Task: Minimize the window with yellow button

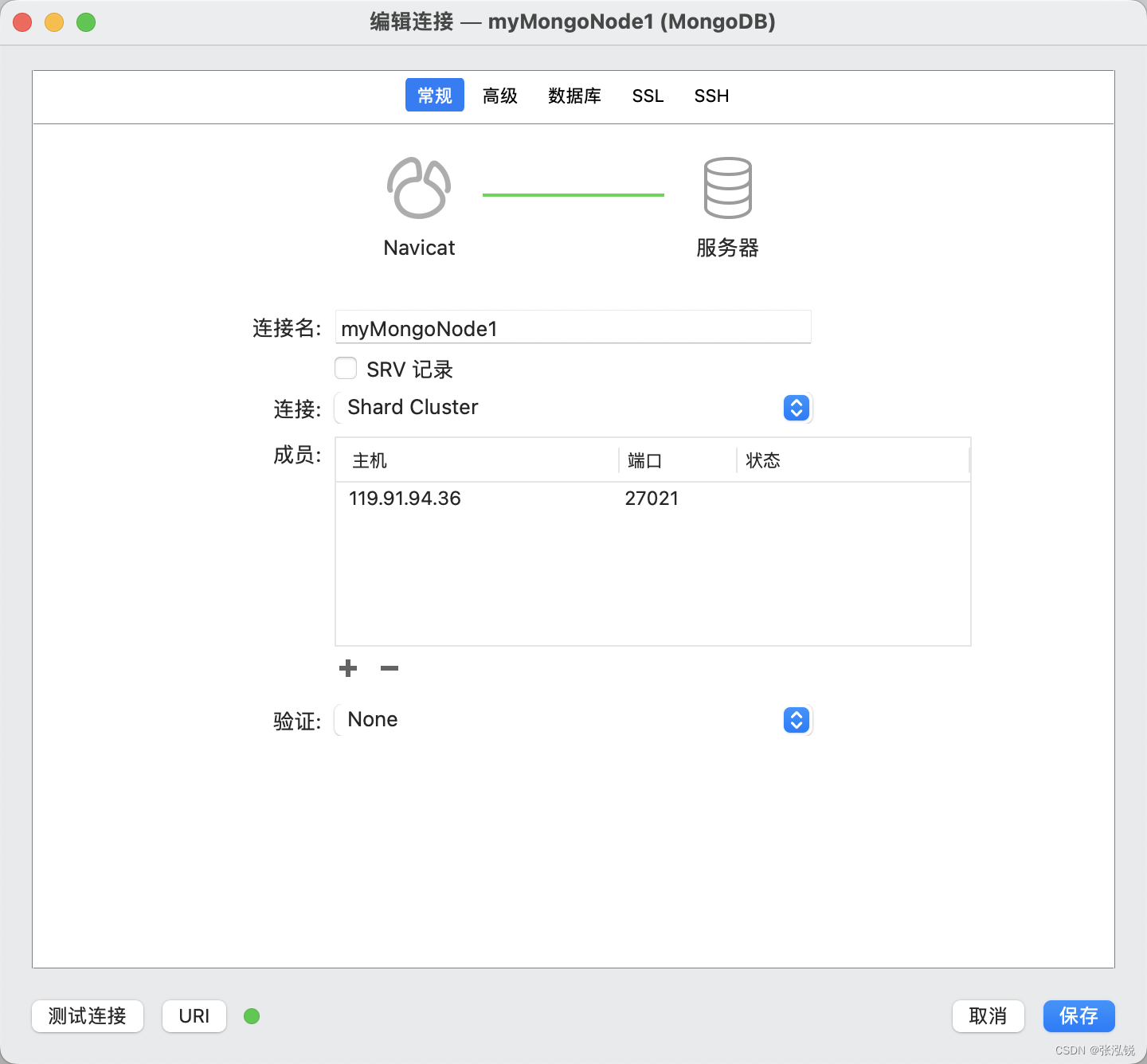Action: (x=54, y=22)
